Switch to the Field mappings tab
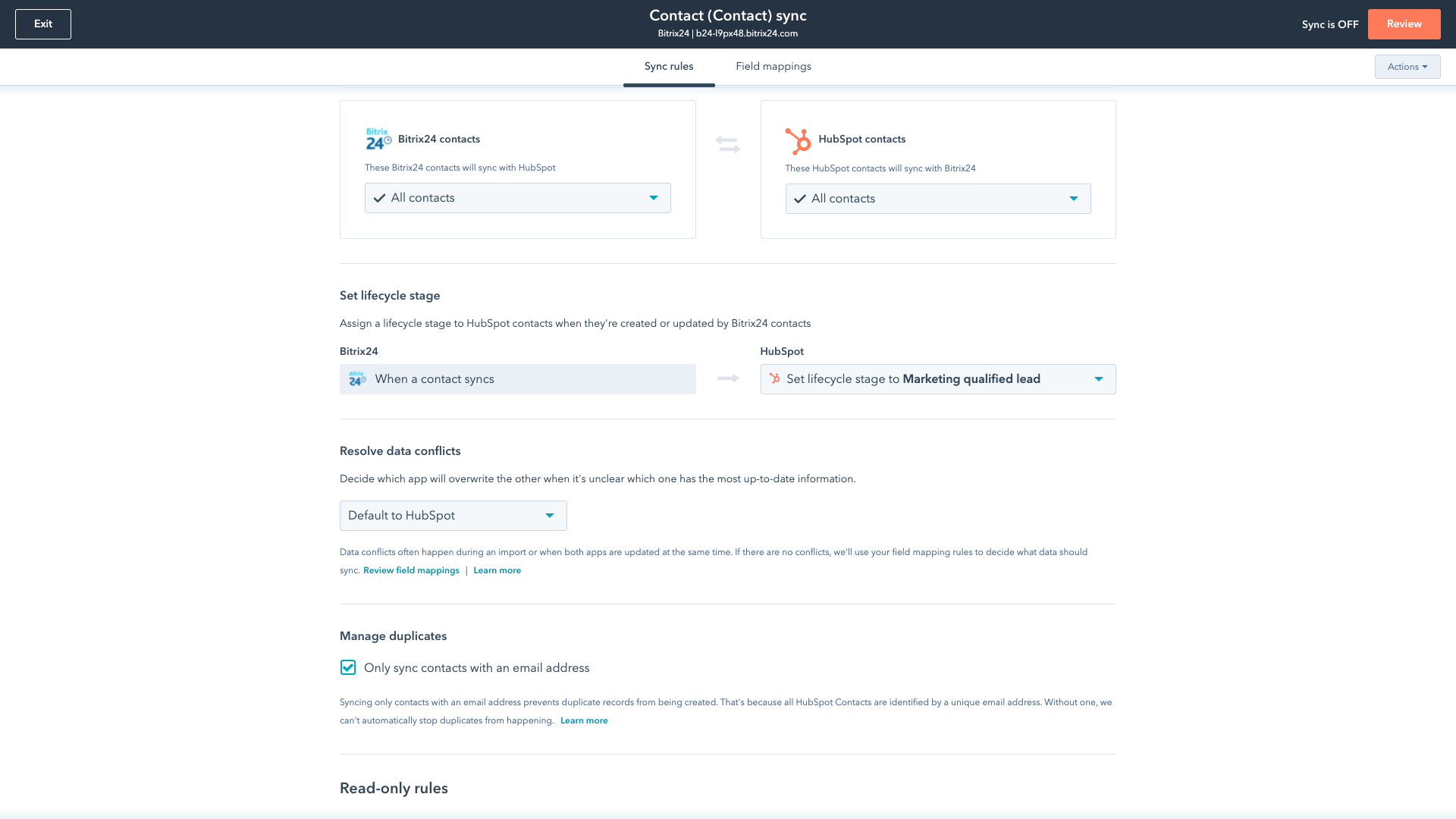The height and width of the screenshot is (819, 1456). (x=773, y=67)
